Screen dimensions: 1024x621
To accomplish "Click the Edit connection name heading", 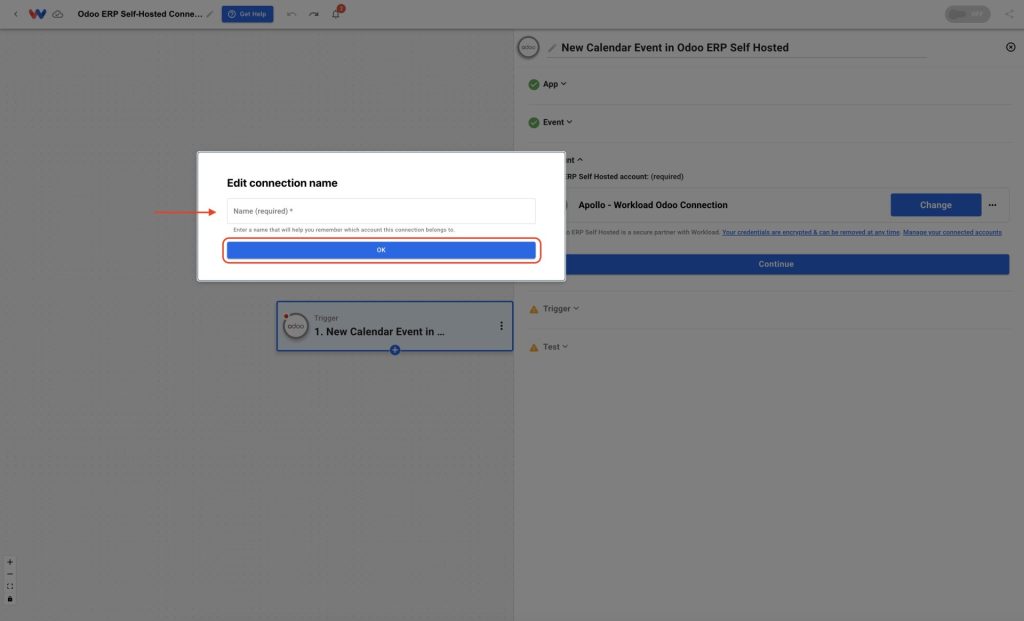I will point(282,183).
